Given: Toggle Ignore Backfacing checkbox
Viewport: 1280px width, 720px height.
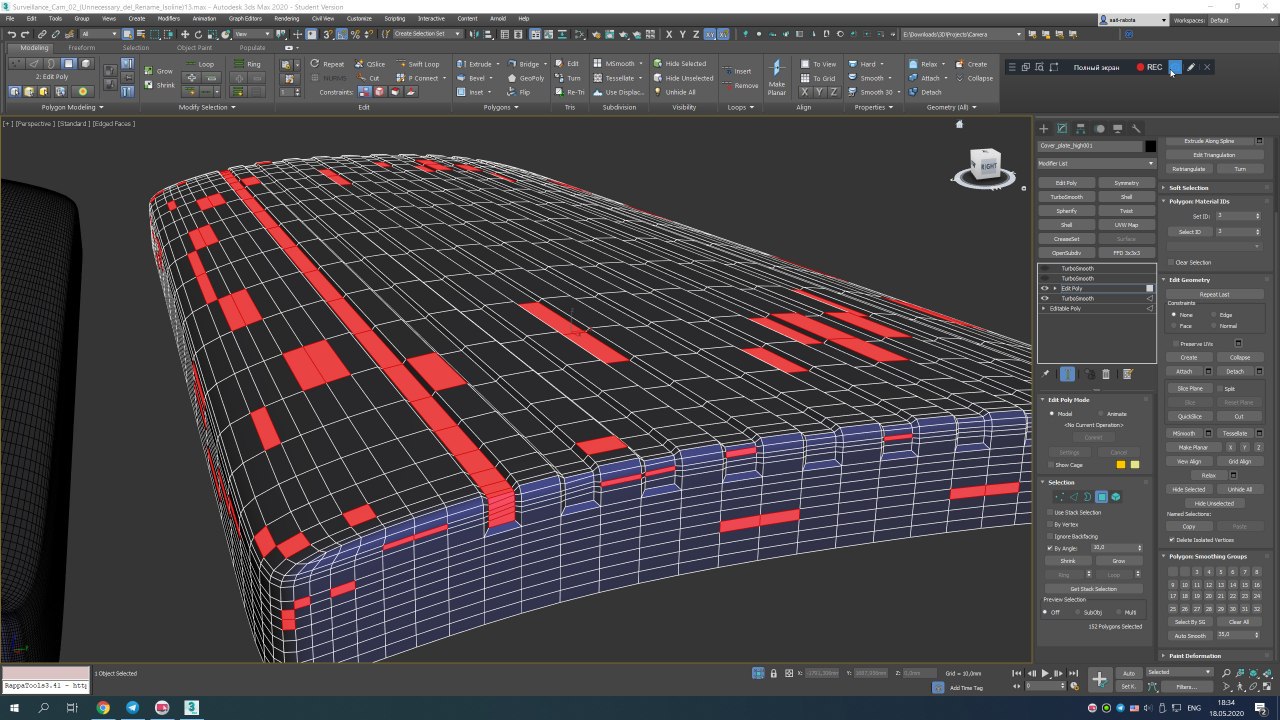Looking at the screenshot, I should [x=1049, y=537].
